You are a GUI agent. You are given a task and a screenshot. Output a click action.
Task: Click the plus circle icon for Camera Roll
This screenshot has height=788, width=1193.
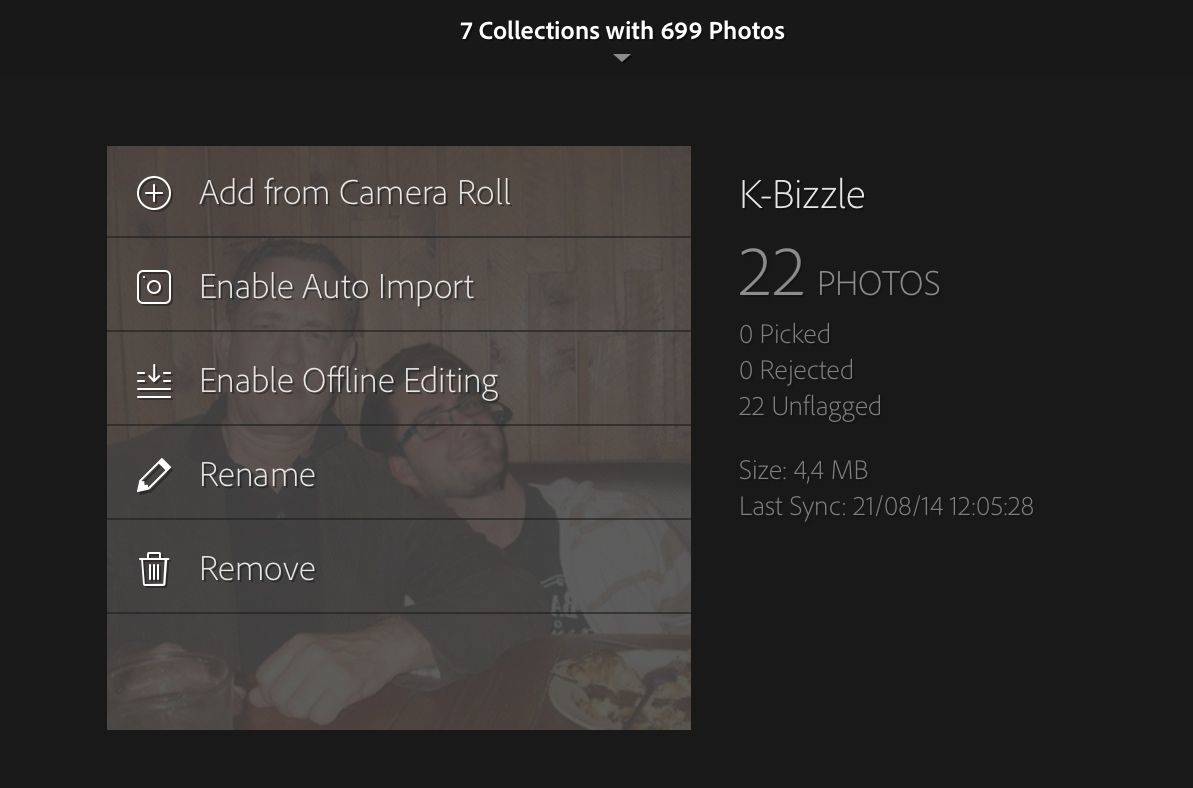[x=154, y=193]
